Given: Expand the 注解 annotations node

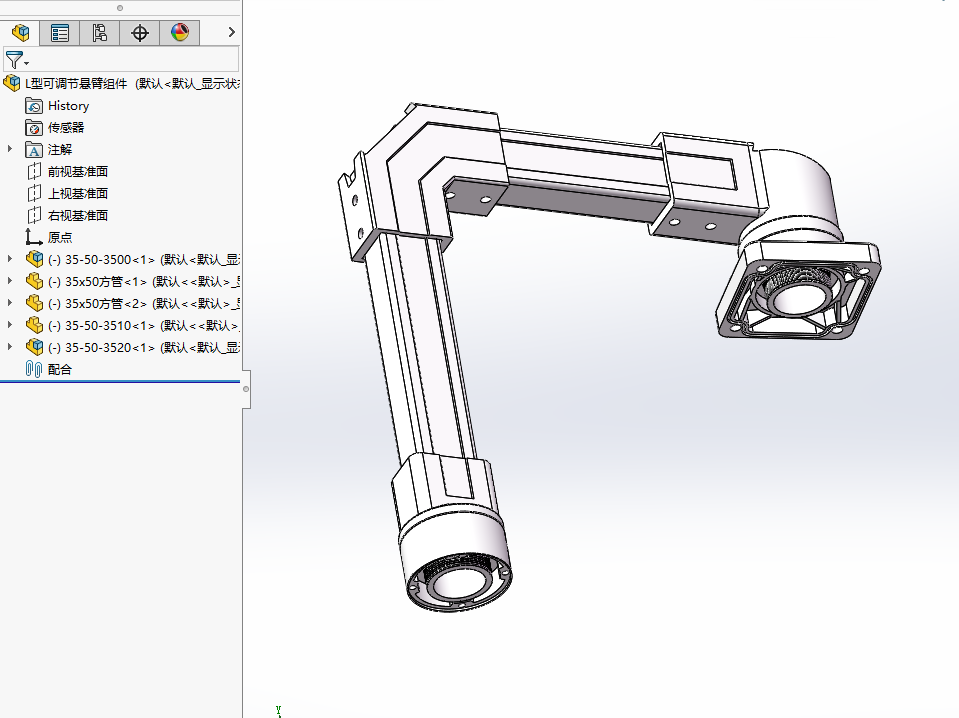Looking at the screenshot, I should [x=10, y=149].
